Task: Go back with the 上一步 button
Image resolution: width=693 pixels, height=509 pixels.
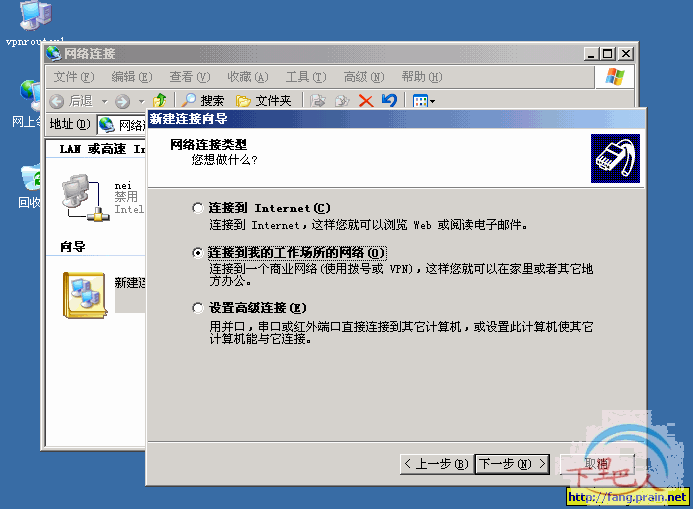Action: pos(435,464)
